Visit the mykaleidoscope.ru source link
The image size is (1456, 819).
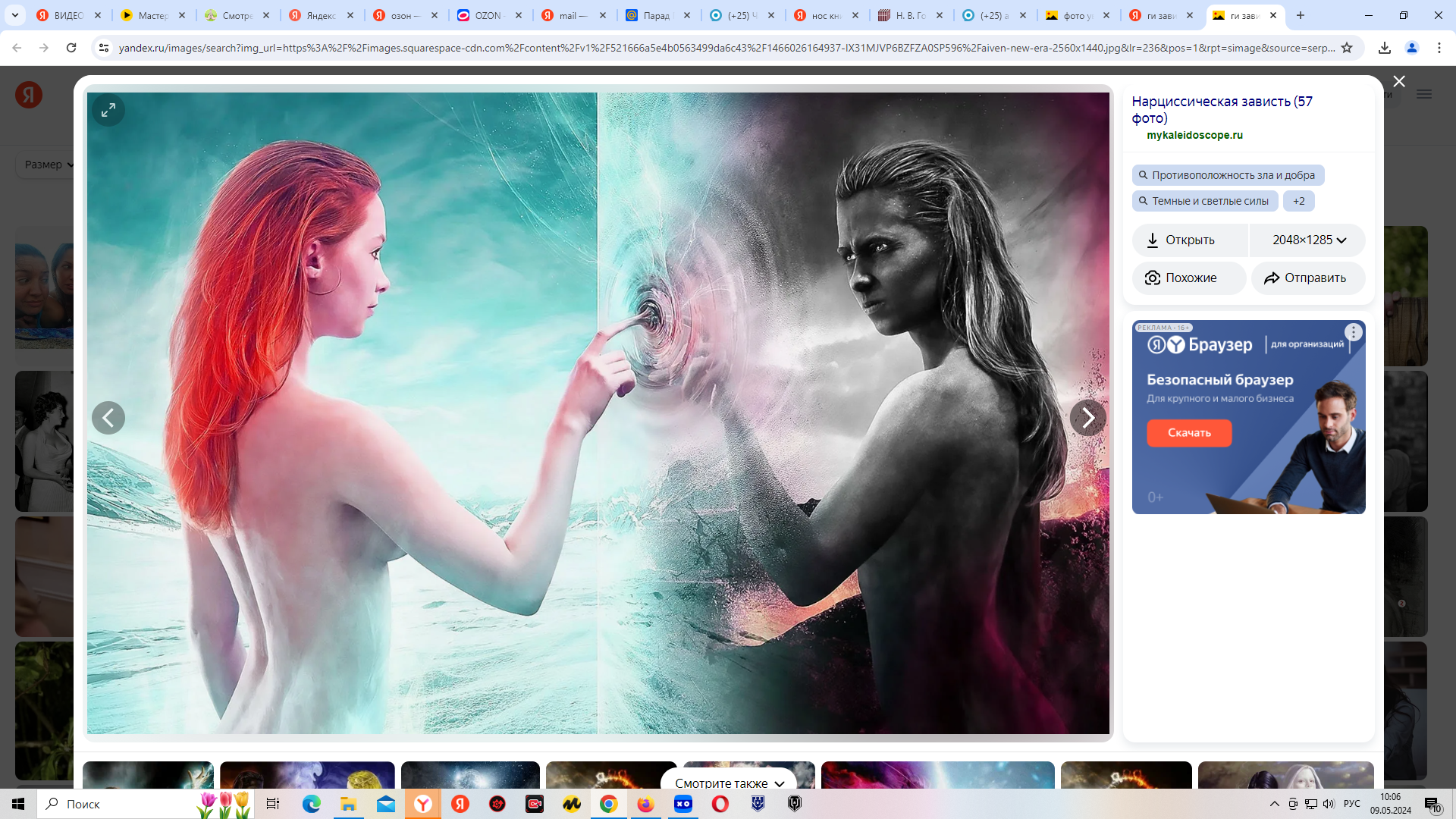tap(1194, 135)
